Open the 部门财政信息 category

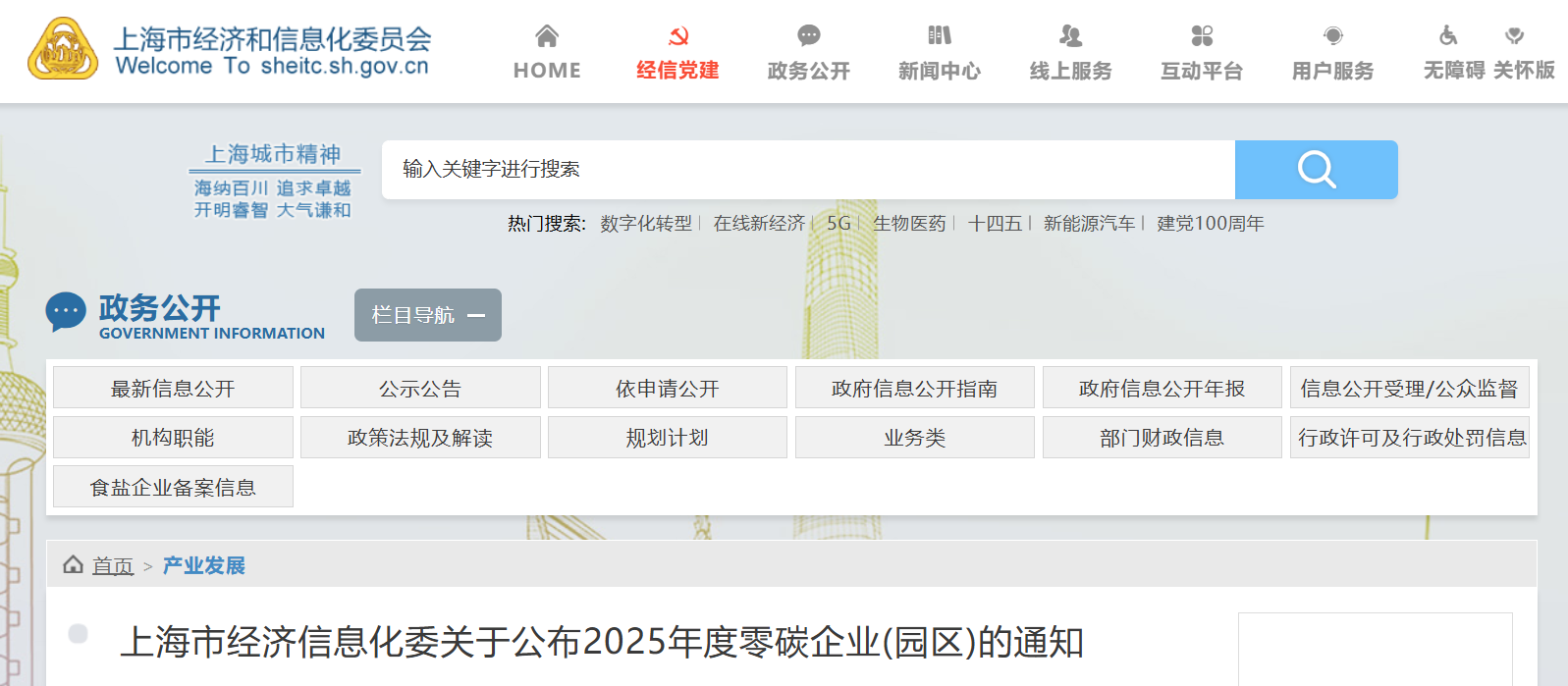pos(1162,438)
